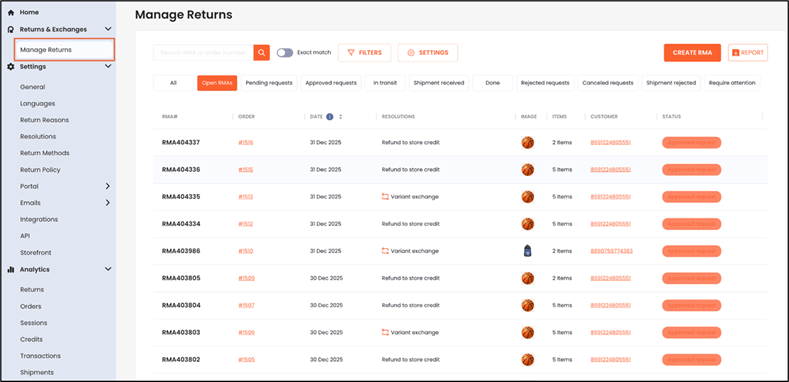Collapse the Settings section chevron

point(108,66)
